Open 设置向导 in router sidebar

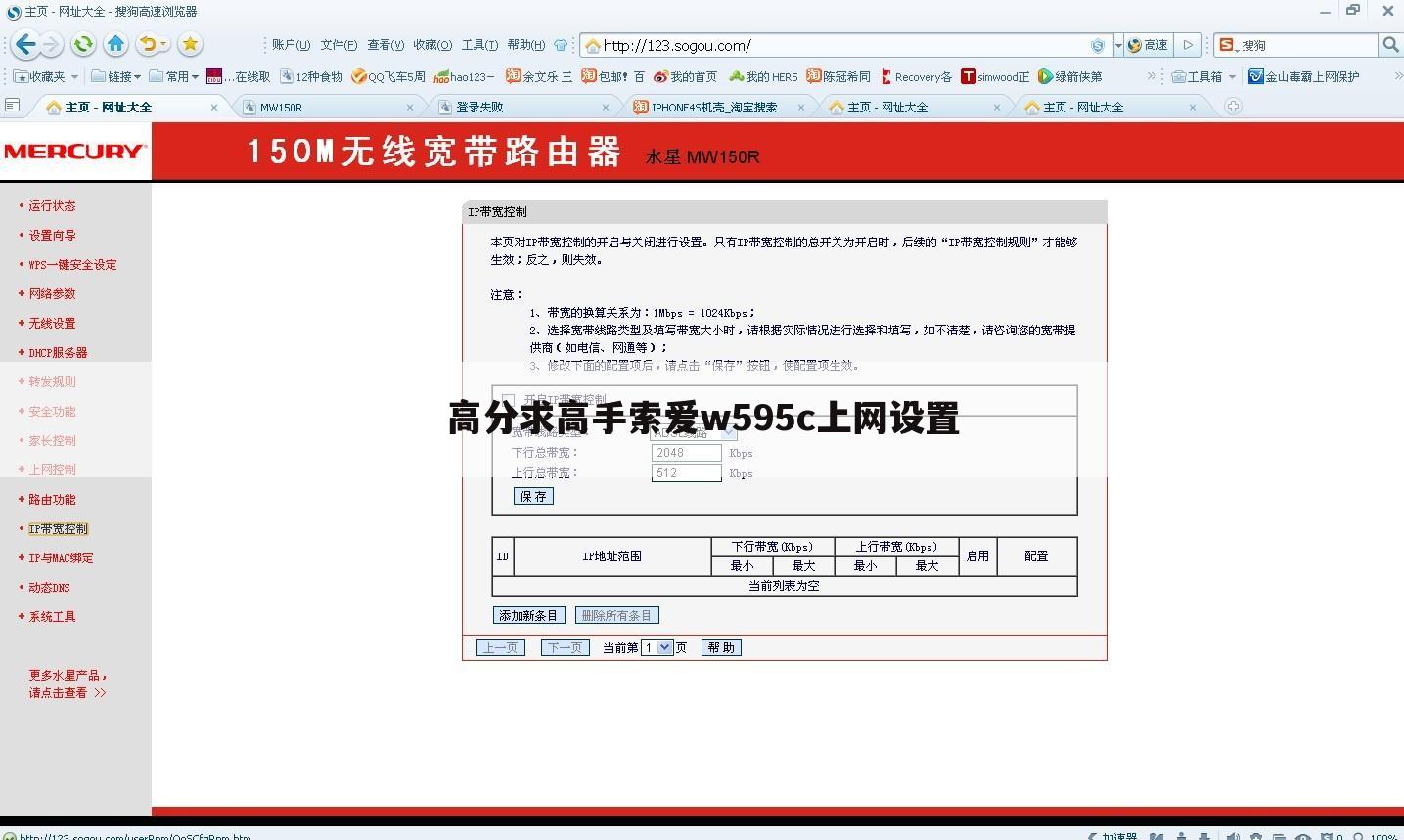point(52,236)
